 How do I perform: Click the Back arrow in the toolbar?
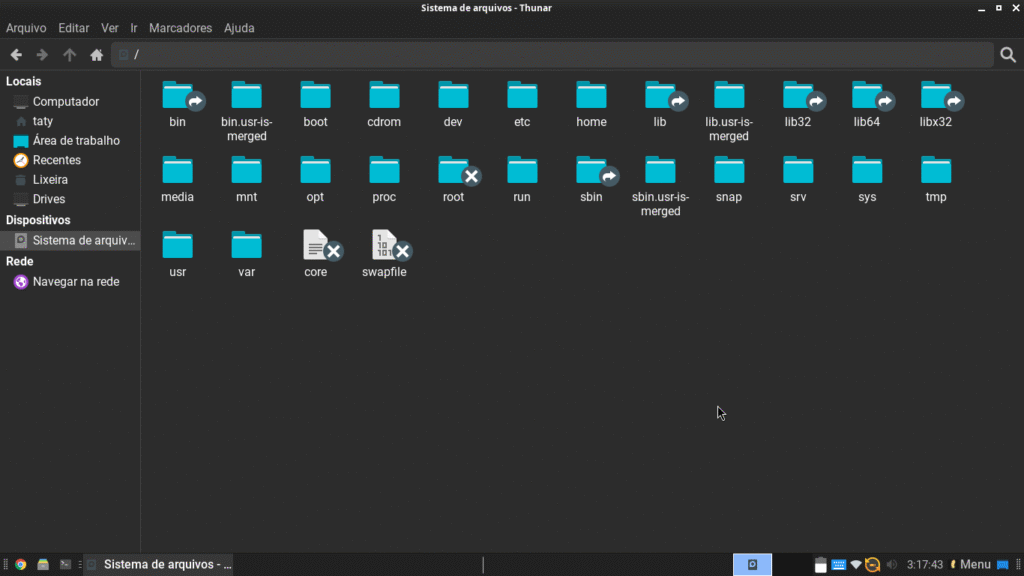click(16, 55)
